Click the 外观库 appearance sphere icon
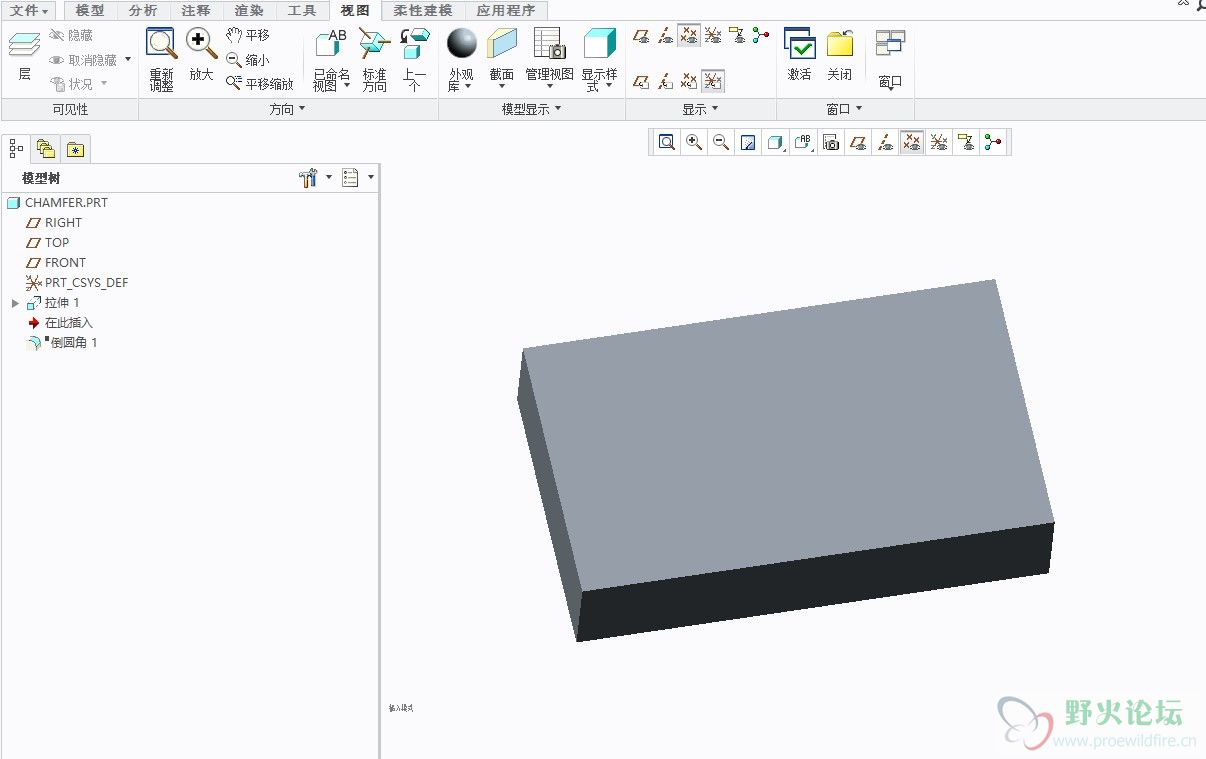The width and height of the screenshot is (1206, 759). click(x=461, y=44)
